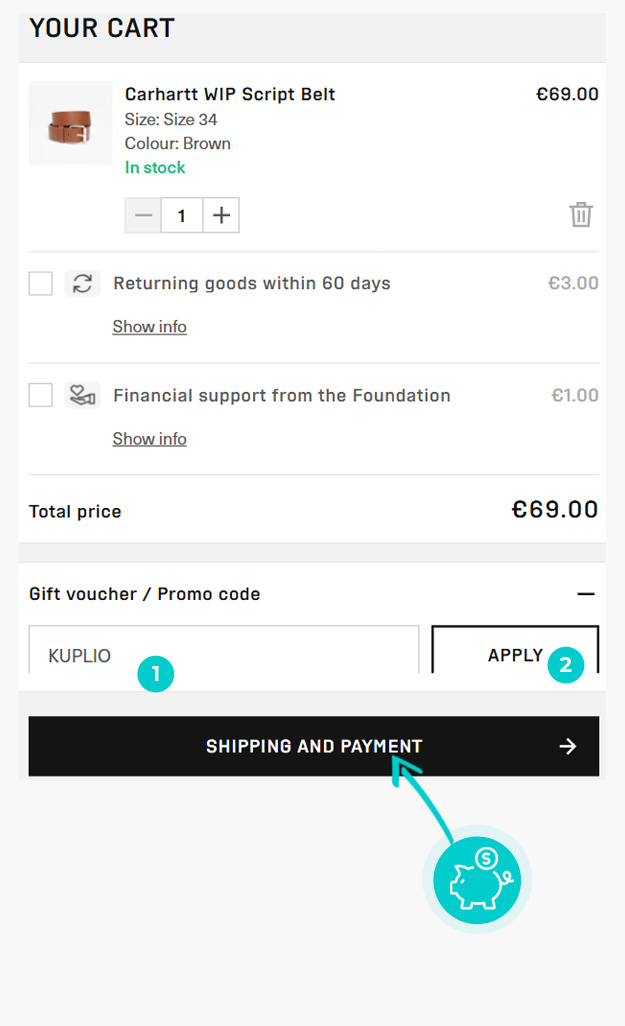Focus the promo code field containing KUPLIO
Screen dimensions: 625x1026
(x=224, y=649)
